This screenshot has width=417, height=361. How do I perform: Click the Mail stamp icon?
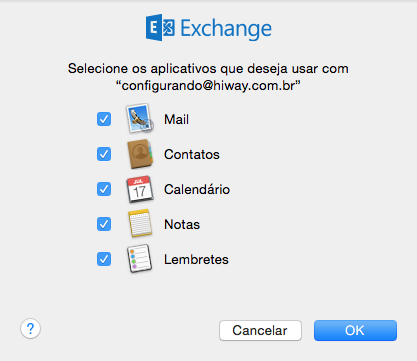point(140,118)
